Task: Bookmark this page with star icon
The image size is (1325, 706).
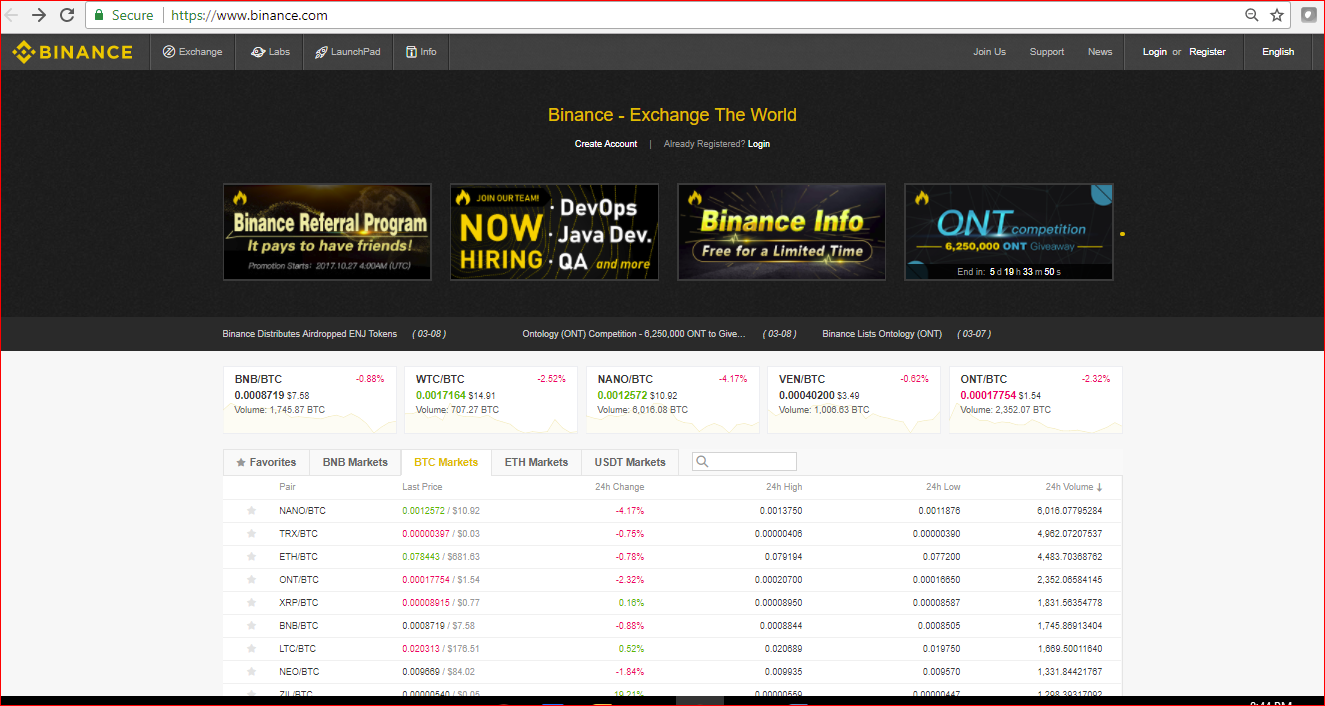Action: 1277,15
